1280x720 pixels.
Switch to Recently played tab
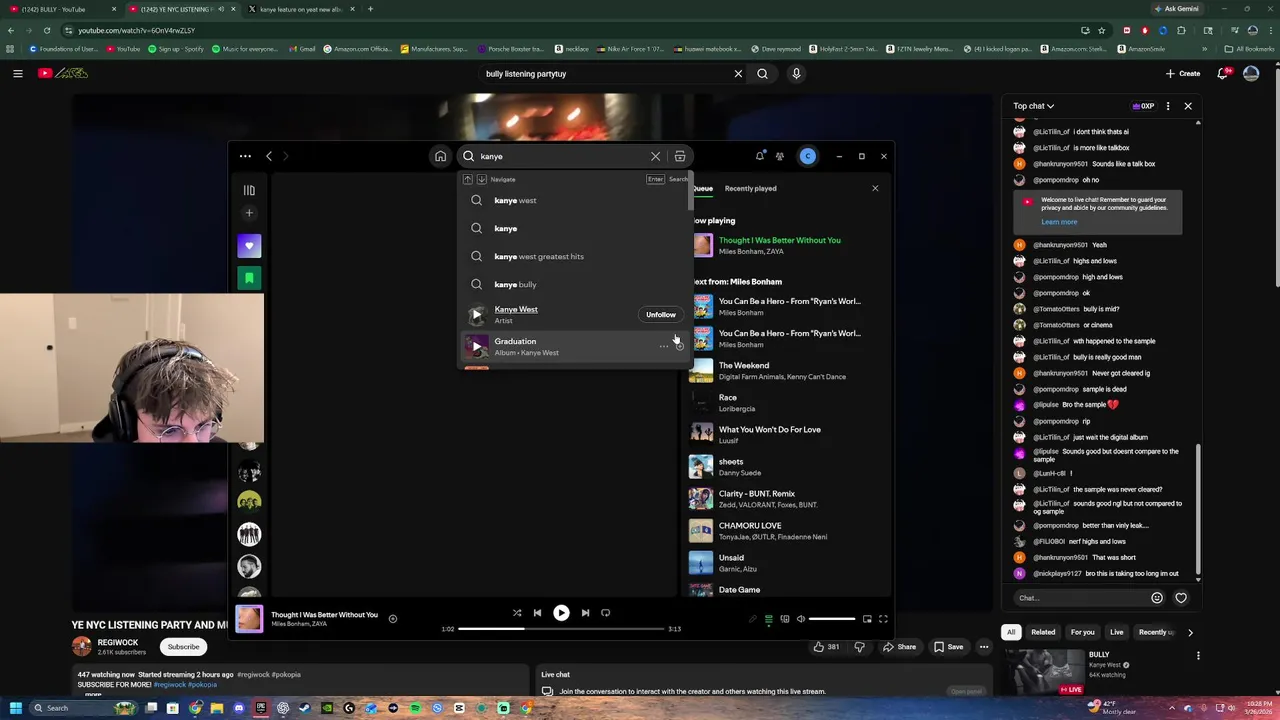[x=750, y=188]
